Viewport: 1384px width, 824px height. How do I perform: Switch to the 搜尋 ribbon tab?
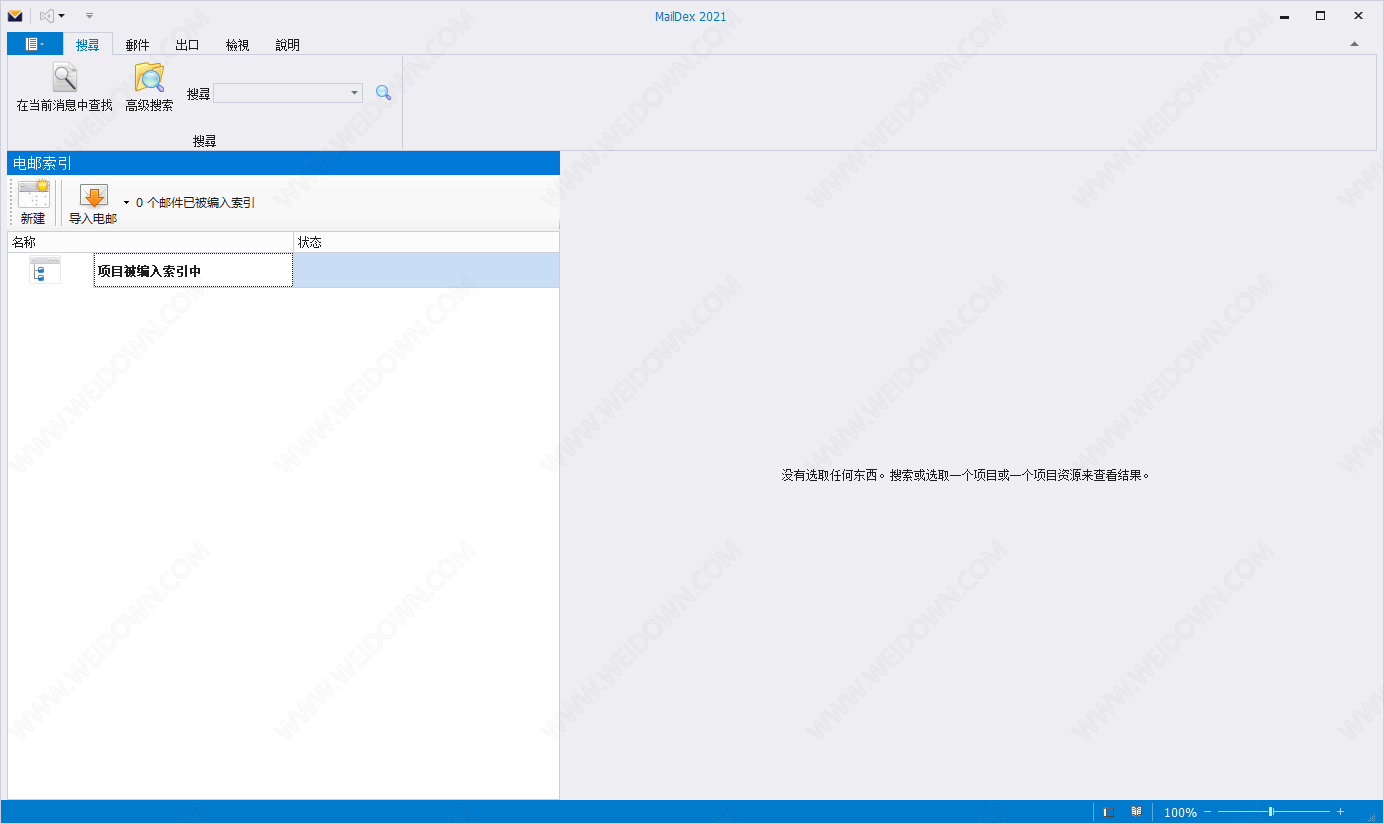(88, 45)
